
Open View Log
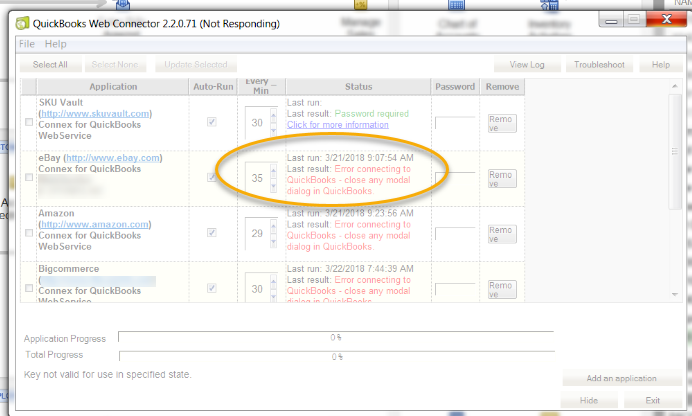(x=527, y=65)
